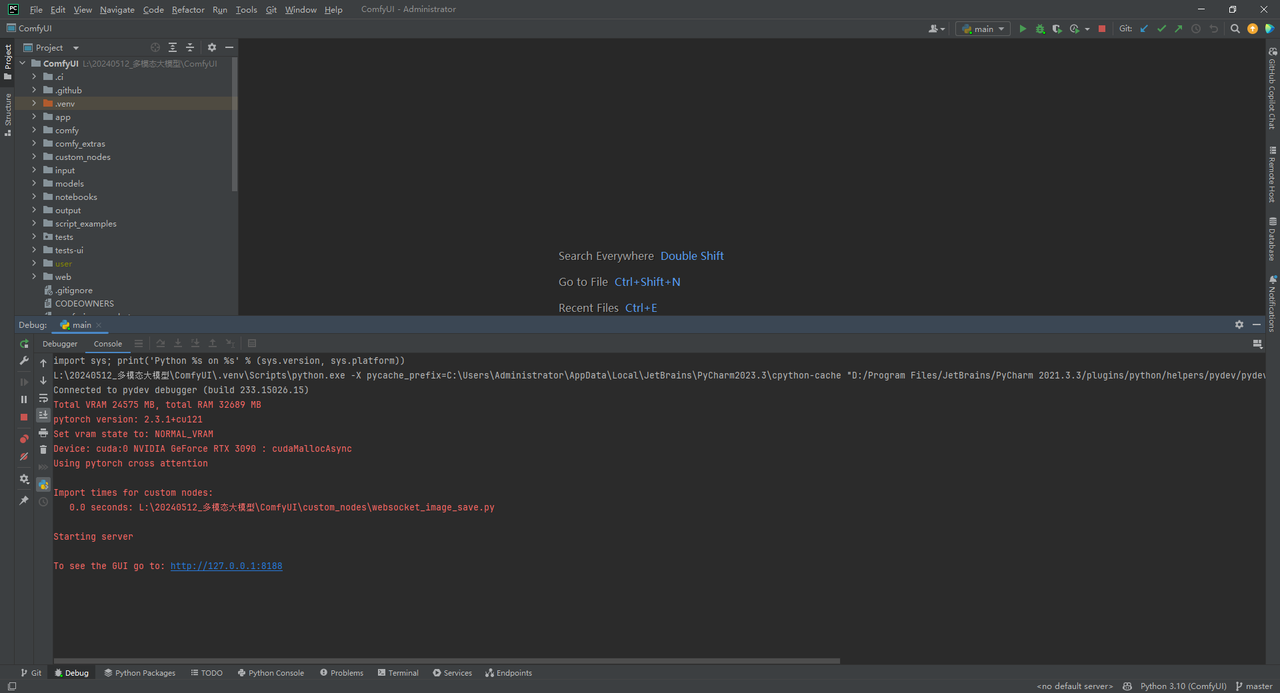Open the Problems tool window
The width and height of the screenshot is (1280, 693).
[341, 673]
